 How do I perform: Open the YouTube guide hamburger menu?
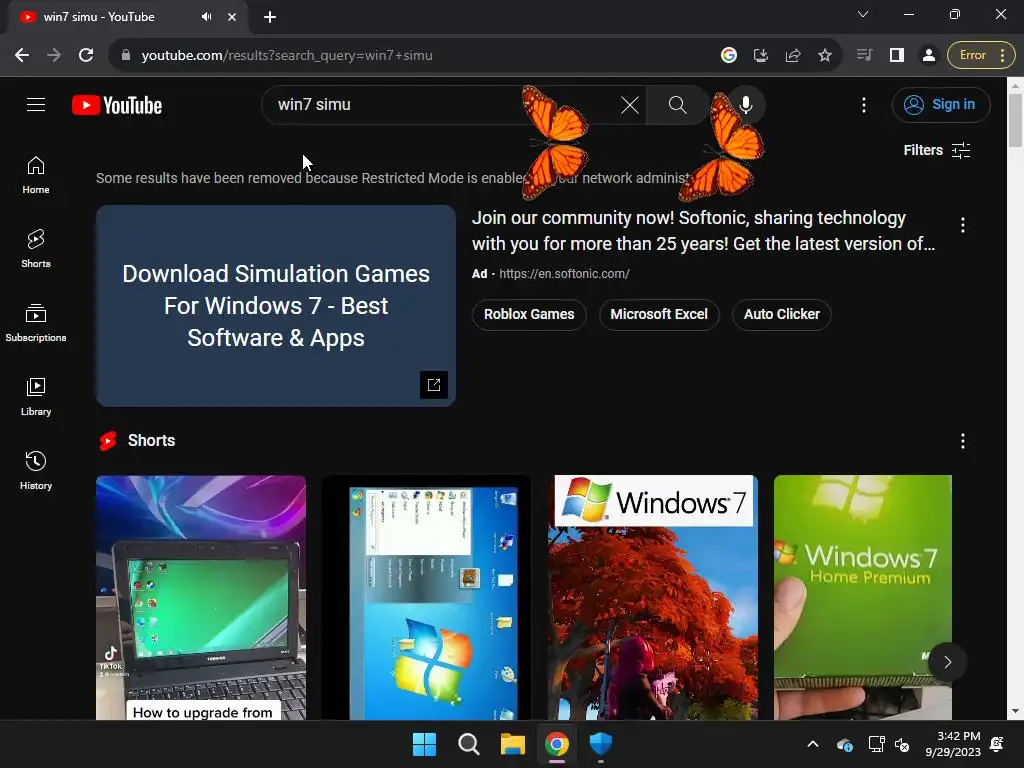(36, 104)
